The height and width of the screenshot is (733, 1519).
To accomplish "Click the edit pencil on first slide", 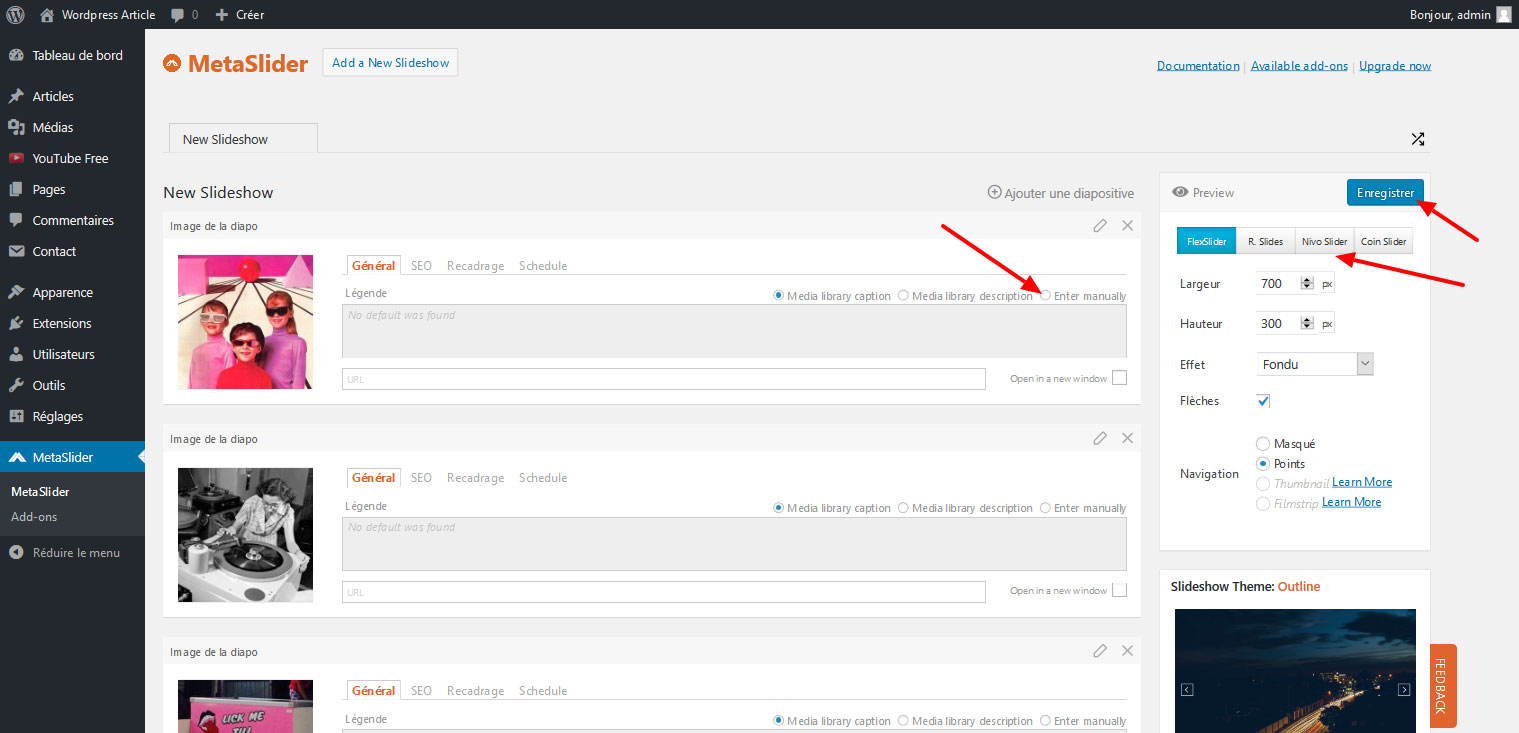I will tap(1100, 226).
